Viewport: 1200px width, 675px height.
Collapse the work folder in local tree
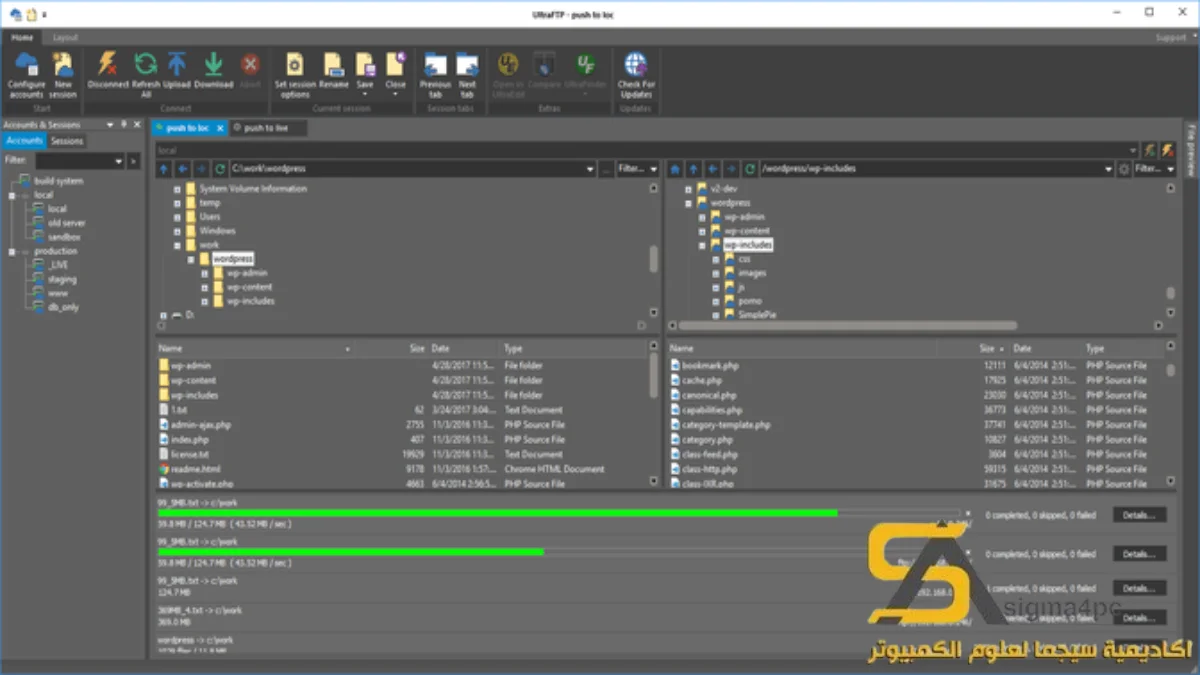pos(177,244)
